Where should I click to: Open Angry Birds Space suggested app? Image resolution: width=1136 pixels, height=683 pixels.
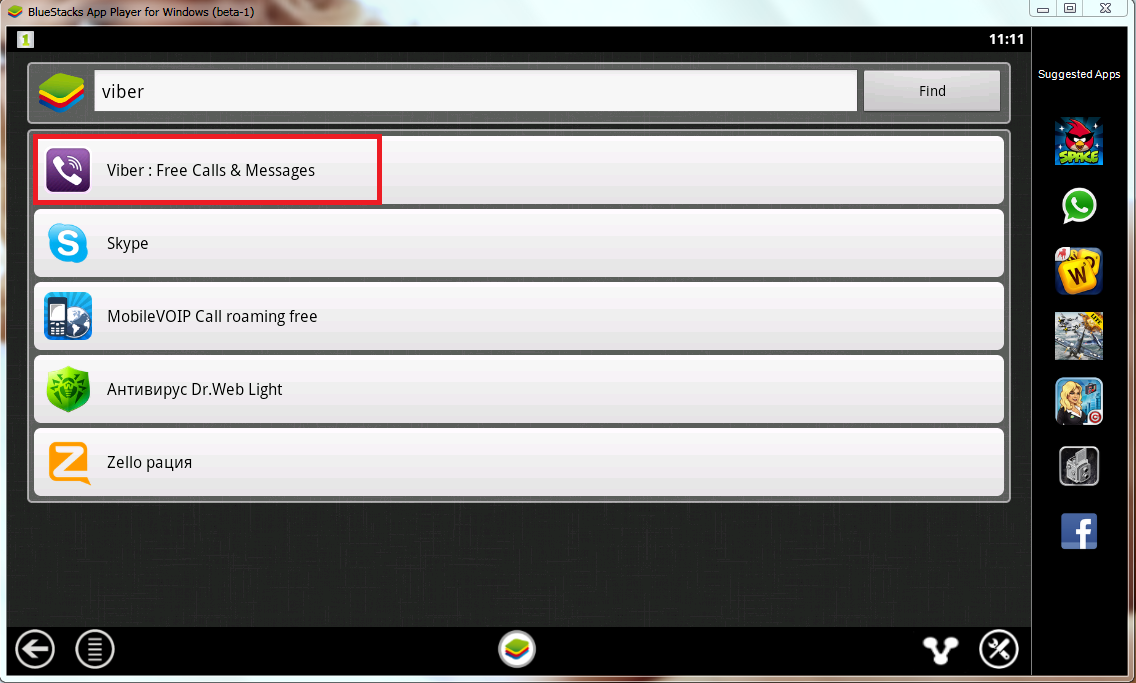(x=1079, y=141)
